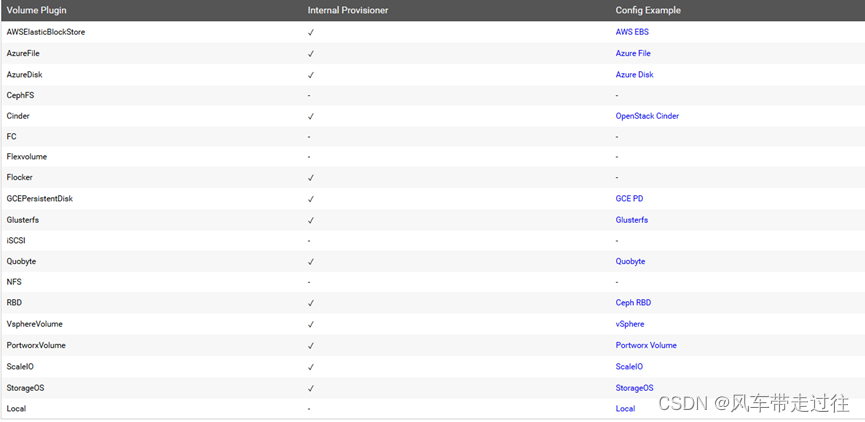The width and height of the screenshot is (865, 422).
Task: Select the NFS plugin name
Action: click(14, 282)
